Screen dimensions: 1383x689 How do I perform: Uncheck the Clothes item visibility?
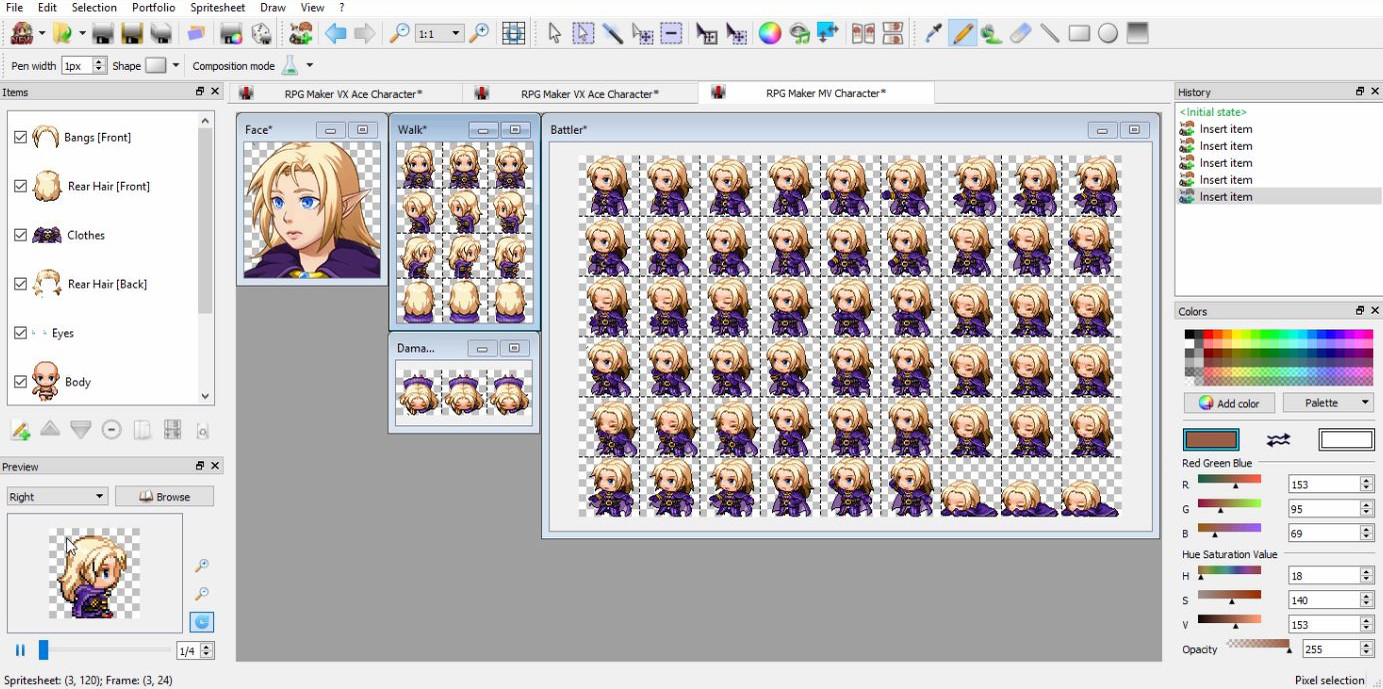(x=20, y=235)
